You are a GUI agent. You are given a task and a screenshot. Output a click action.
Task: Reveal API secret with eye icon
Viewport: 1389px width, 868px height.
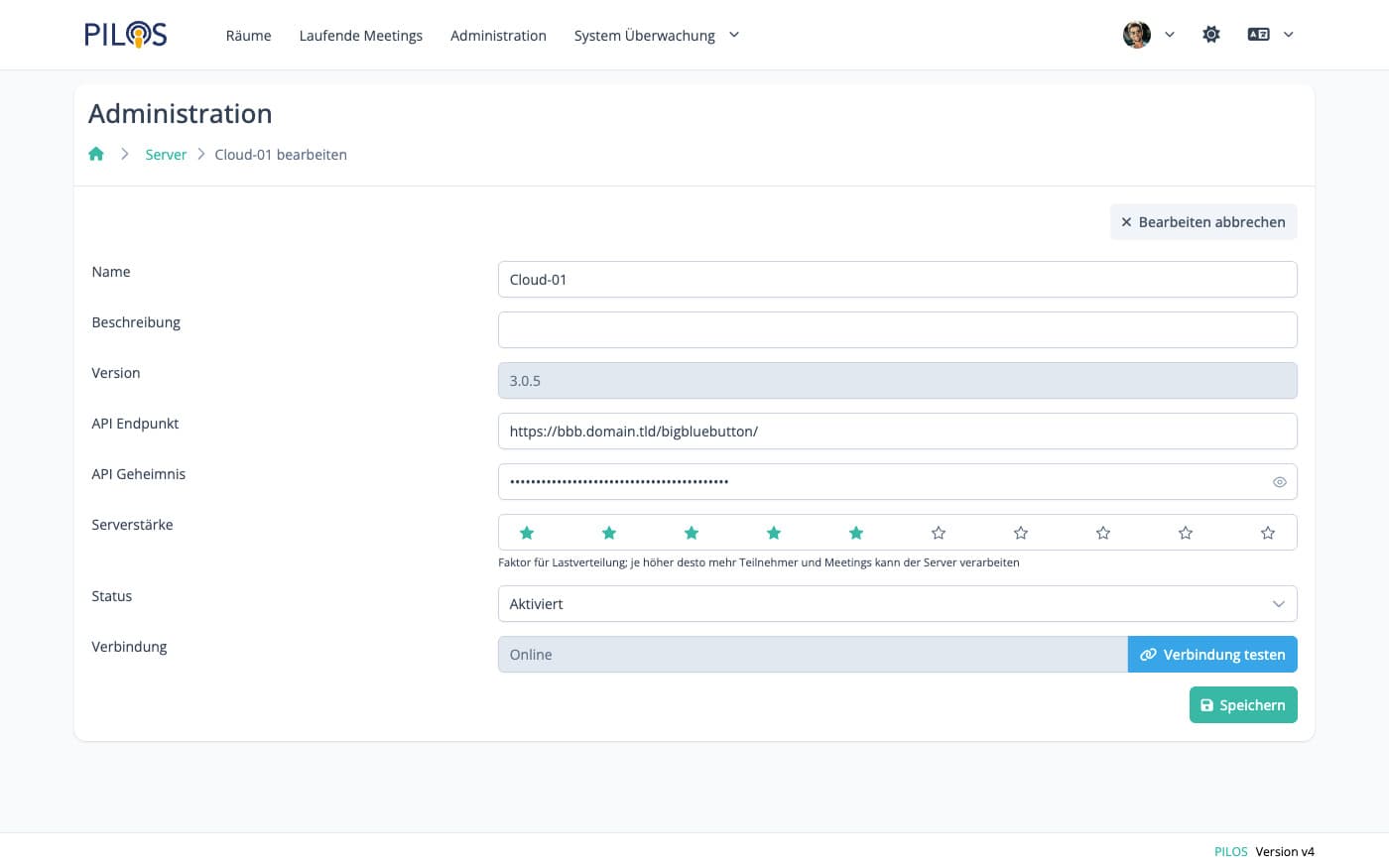coord(1279,482)
